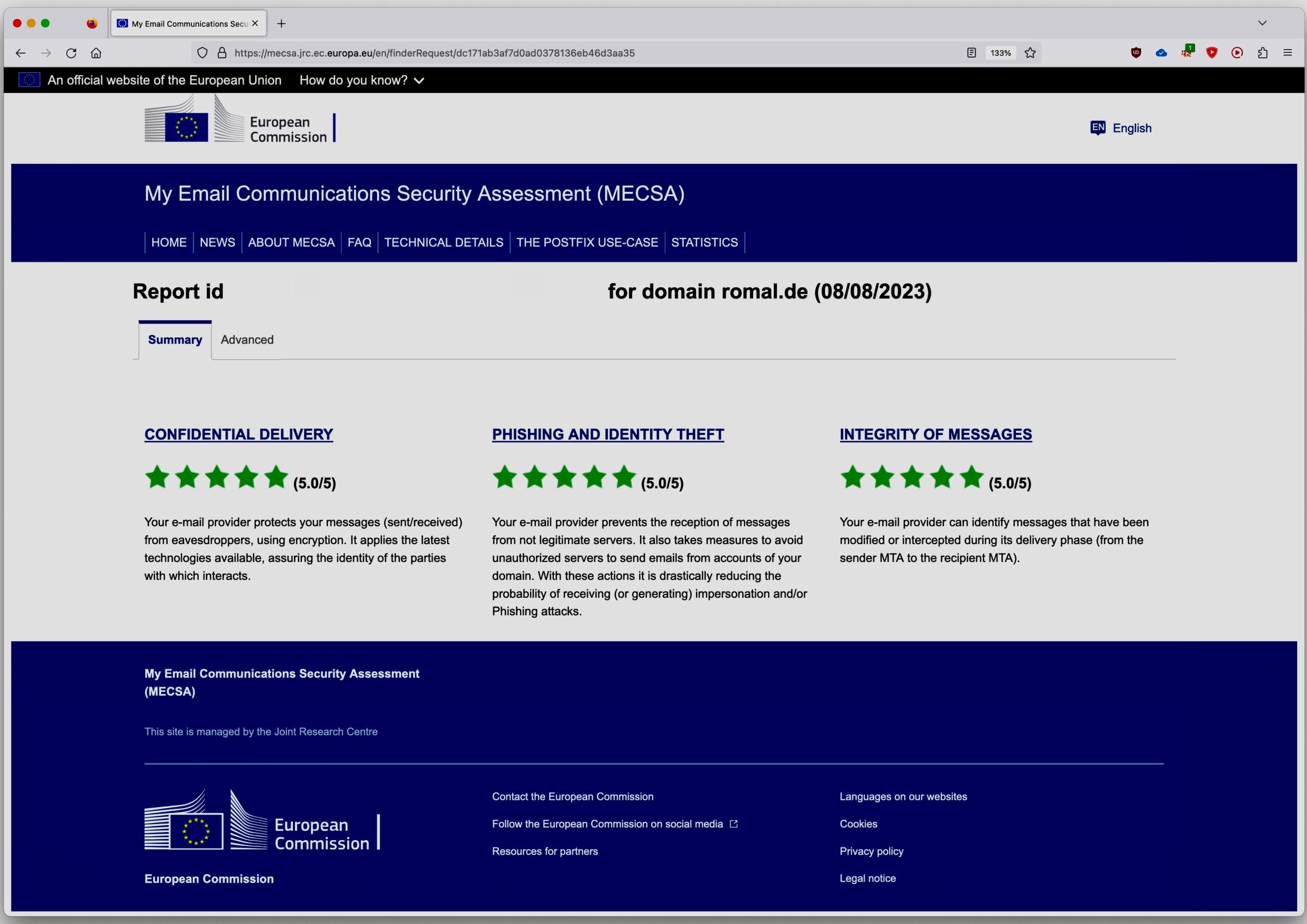Open the Privacy policy footer link
1307x924 pixels.
(x=871, y=851)
